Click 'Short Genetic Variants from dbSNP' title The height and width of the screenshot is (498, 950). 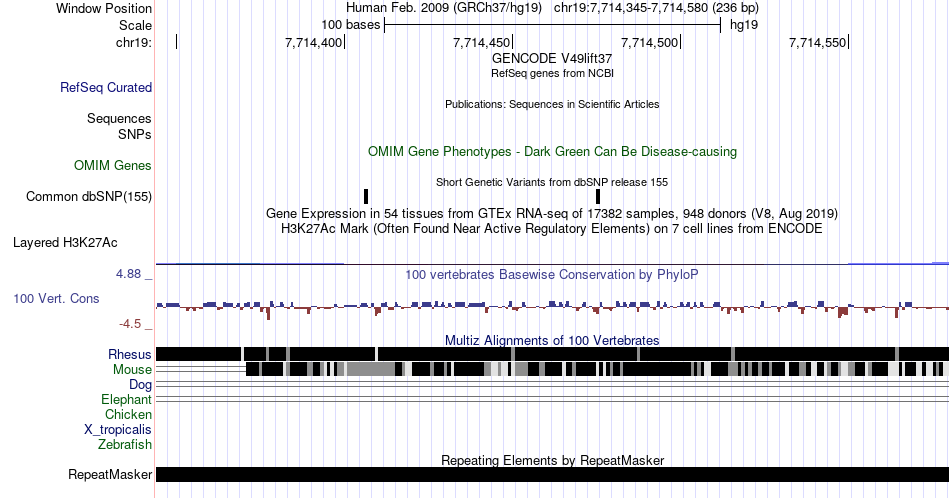552,182
